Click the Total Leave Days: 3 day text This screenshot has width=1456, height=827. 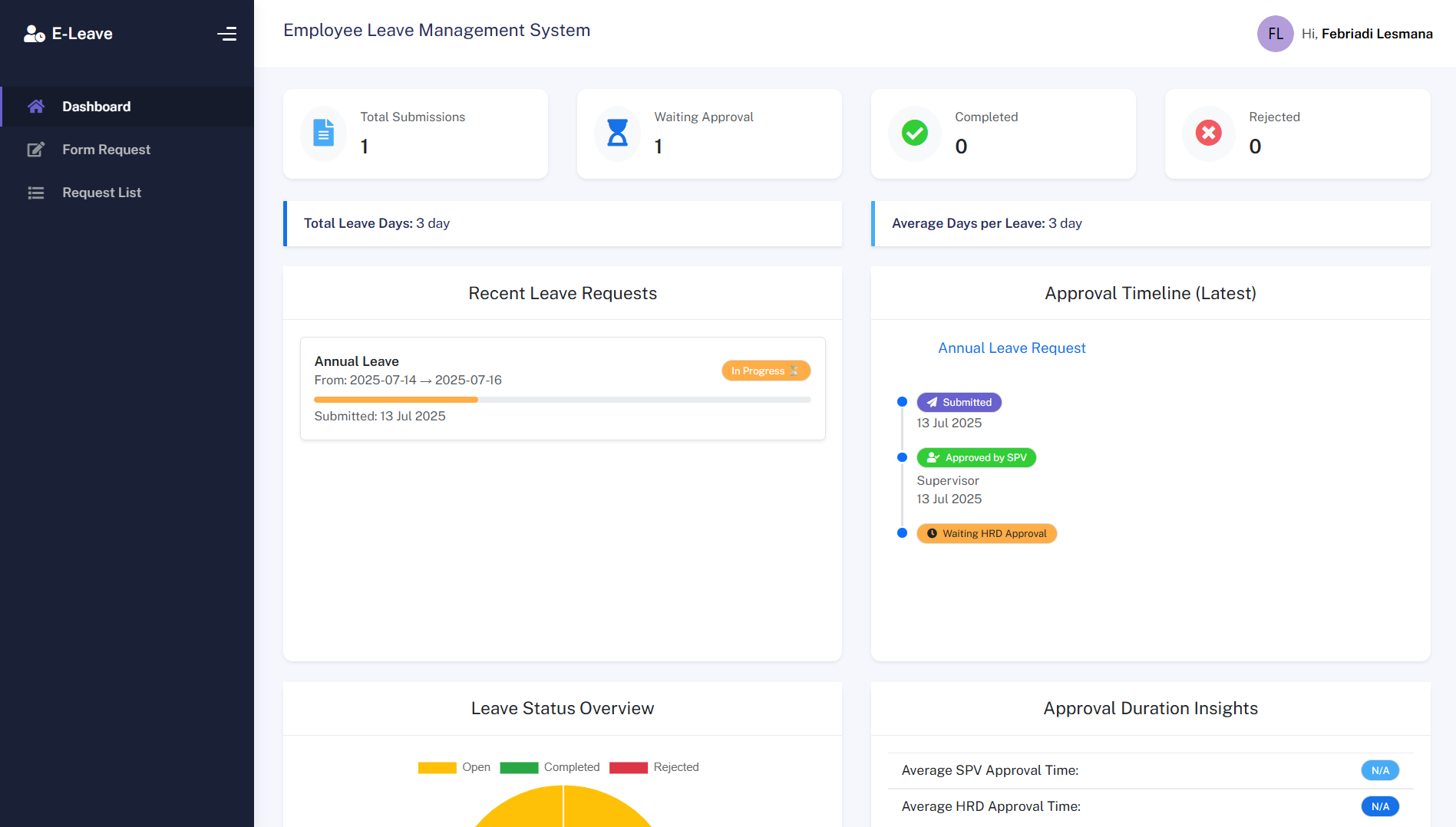[x=377, y=223]
